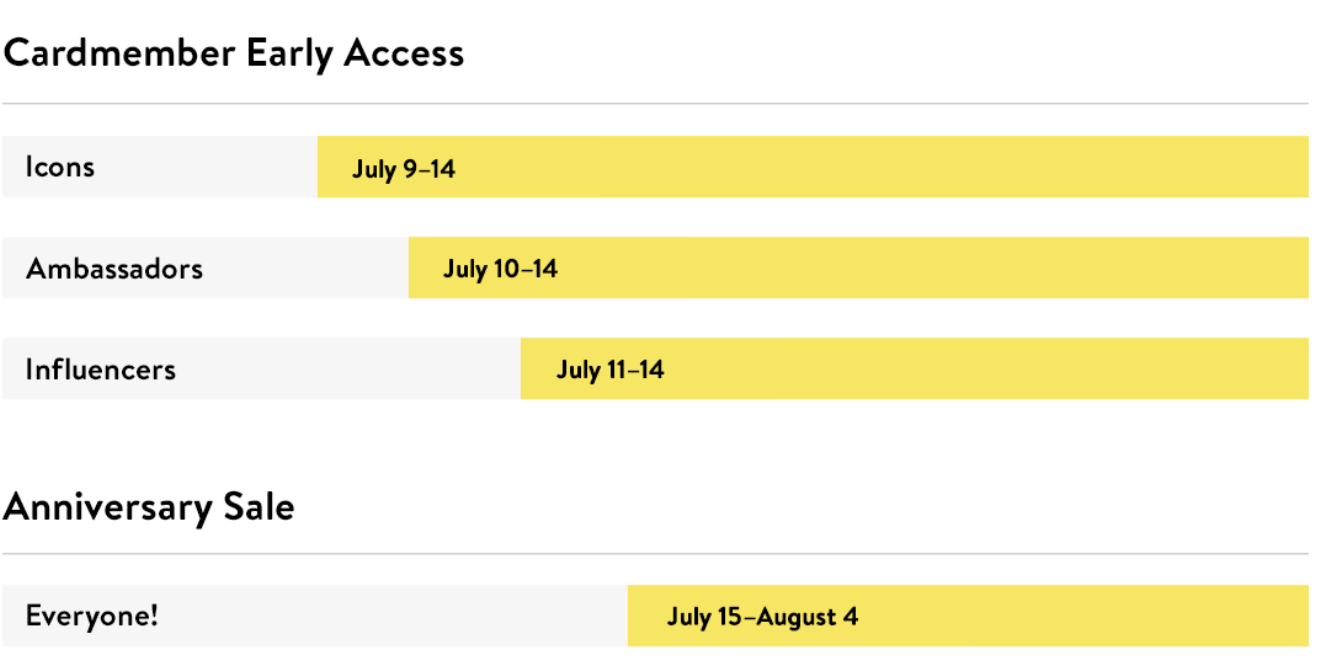Click the July 11–14 date text
Image resolution: width=1326 pixels, height=672 pixels.
click(x=610, y=370)
